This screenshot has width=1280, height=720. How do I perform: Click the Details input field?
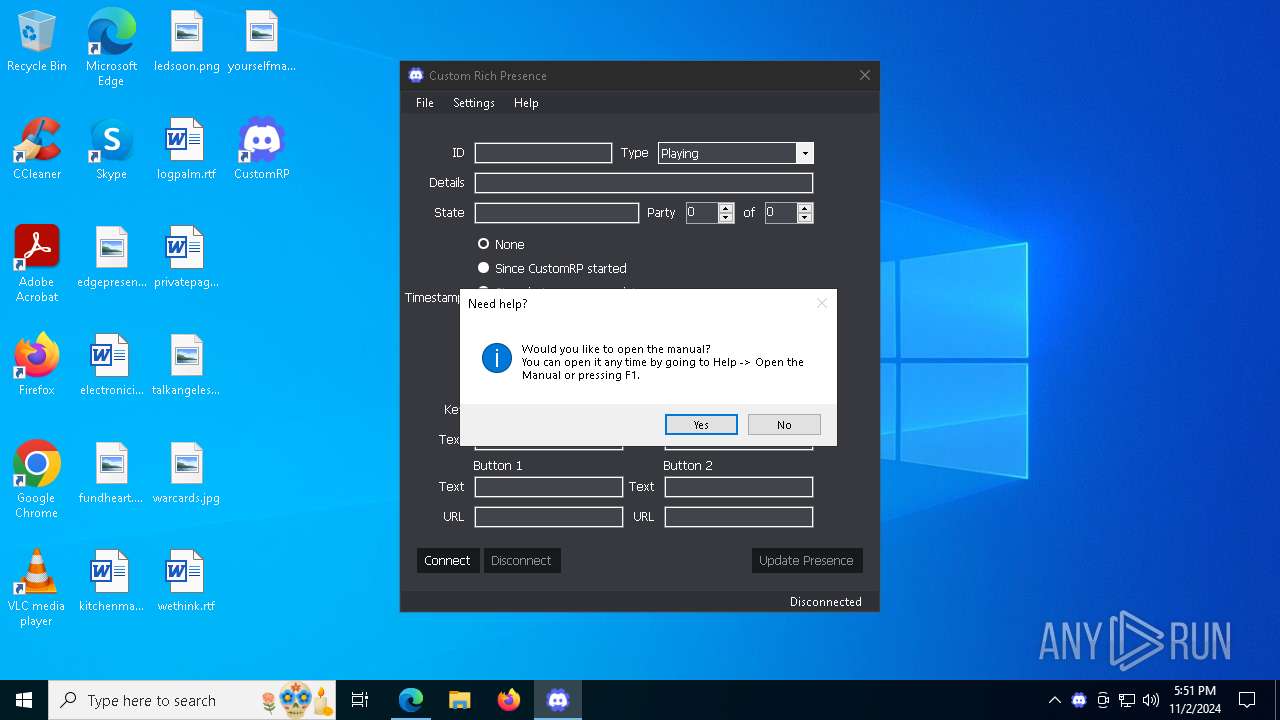pyautogui.click(x=644, y=183)
